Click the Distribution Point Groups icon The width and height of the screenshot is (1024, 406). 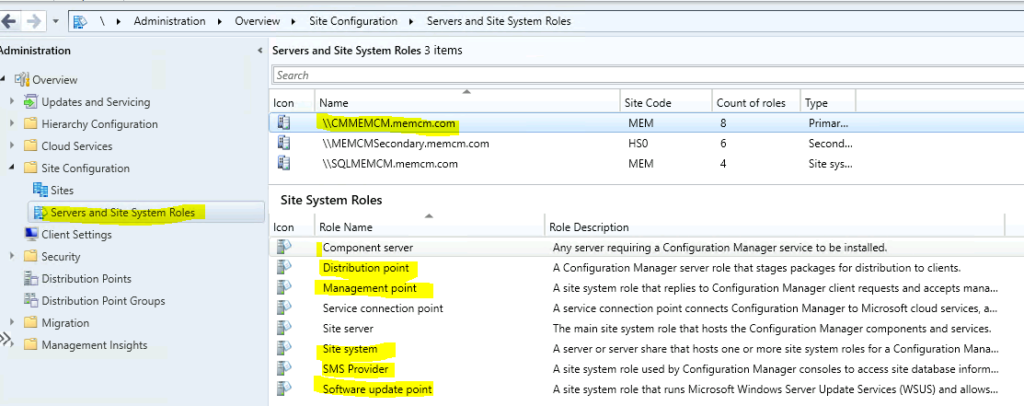click(31, 301)
